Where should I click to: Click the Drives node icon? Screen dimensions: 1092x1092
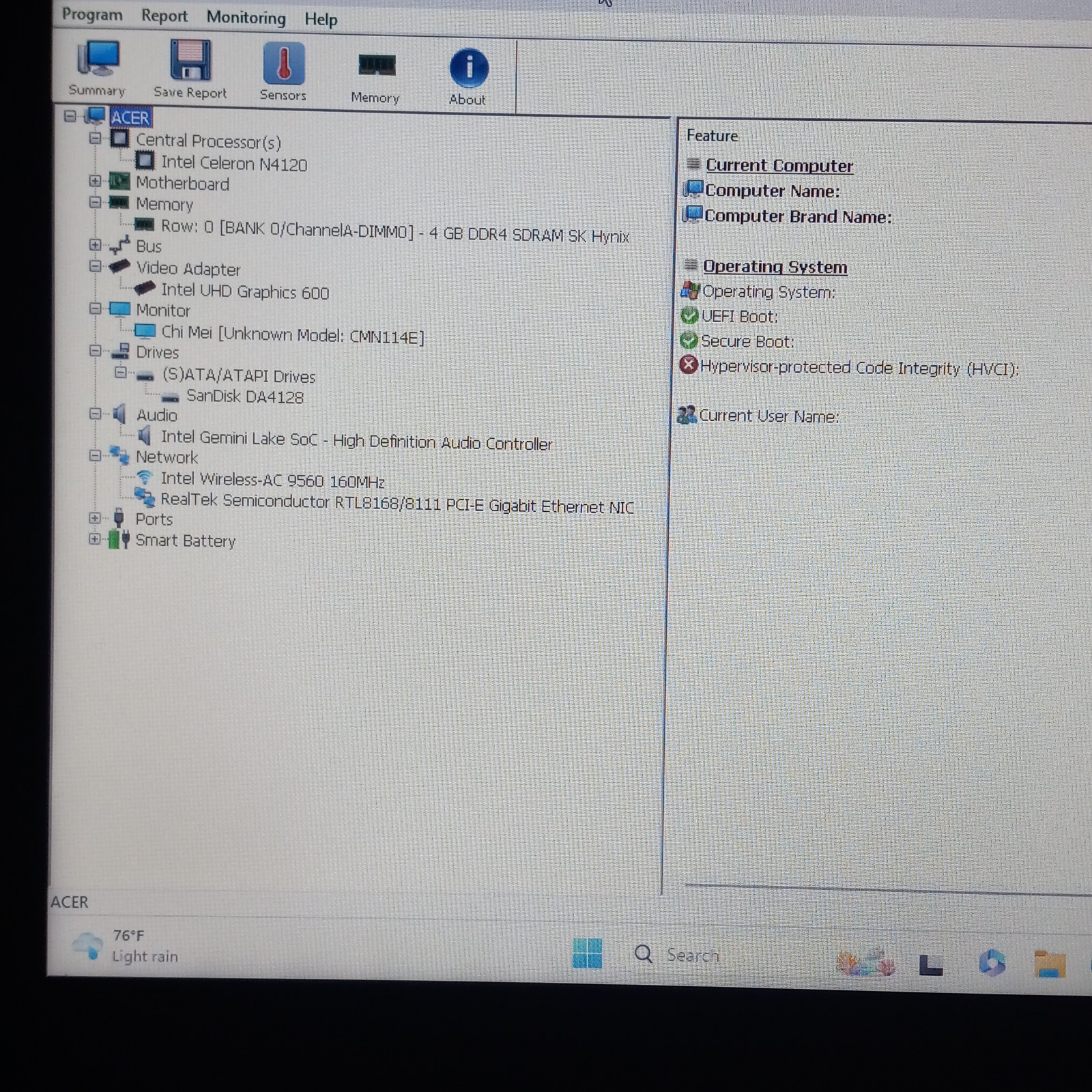point(120,351)
